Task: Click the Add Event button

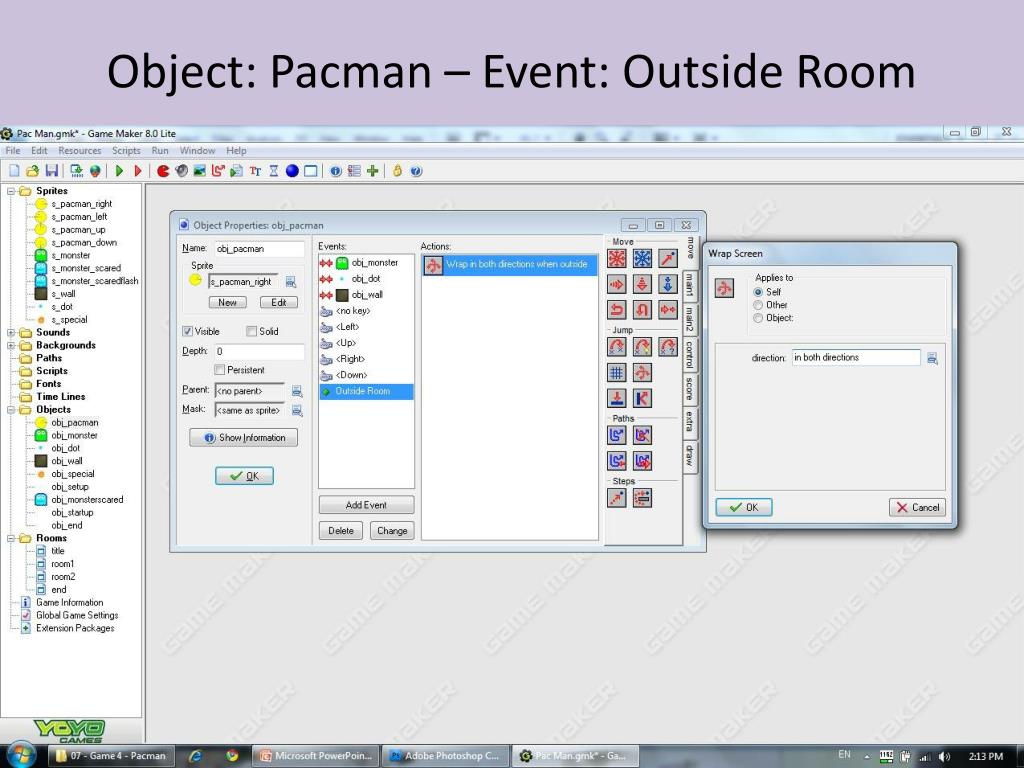Action: [x=366, y=505]
